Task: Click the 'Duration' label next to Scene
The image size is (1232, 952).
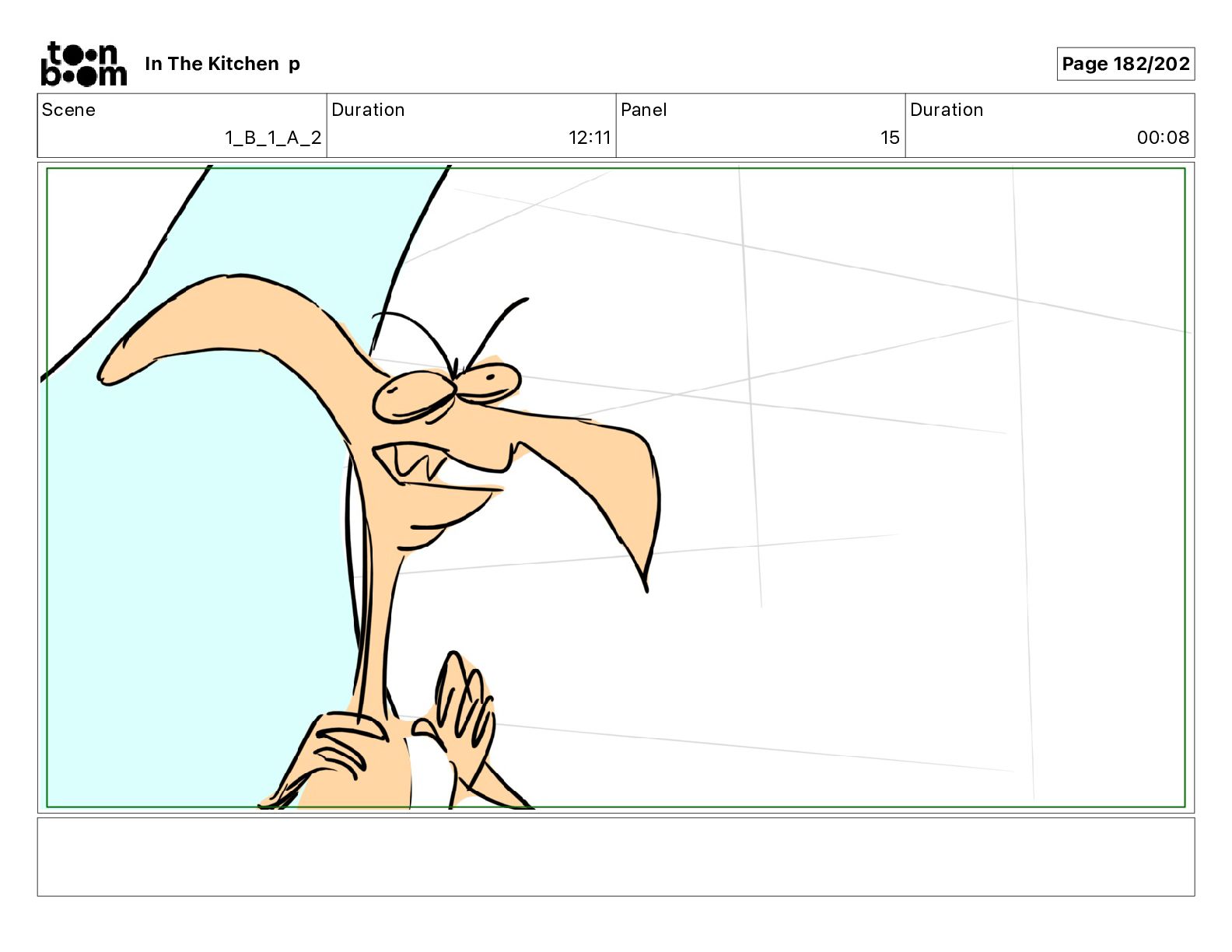Action: coord(368,110)
